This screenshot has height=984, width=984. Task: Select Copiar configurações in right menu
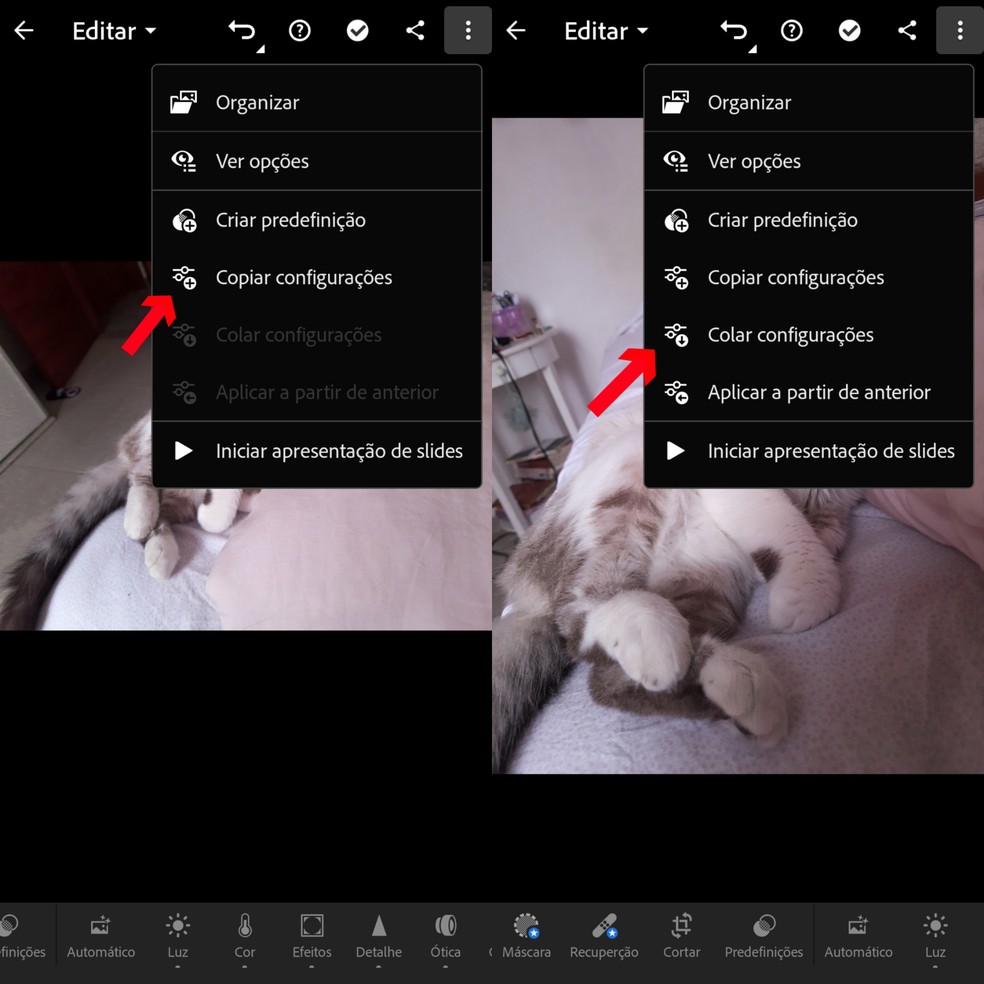coord(809,277)
